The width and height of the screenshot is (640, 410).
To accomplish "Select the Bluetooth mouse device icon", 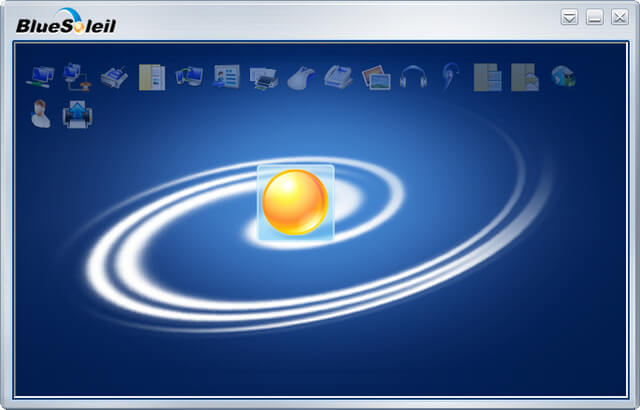I will tap(301, 77).
